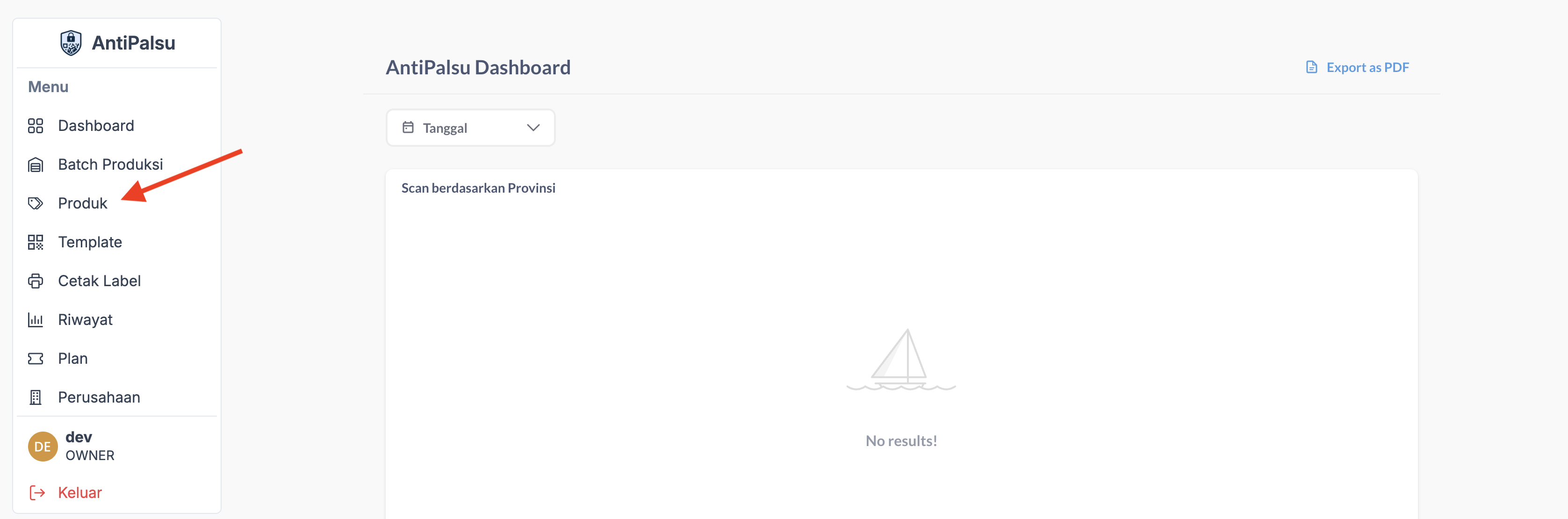Click the AntiPalsu shield logo icon
The height and width of the screenshot is (519, 1568).
pos(71,43)
